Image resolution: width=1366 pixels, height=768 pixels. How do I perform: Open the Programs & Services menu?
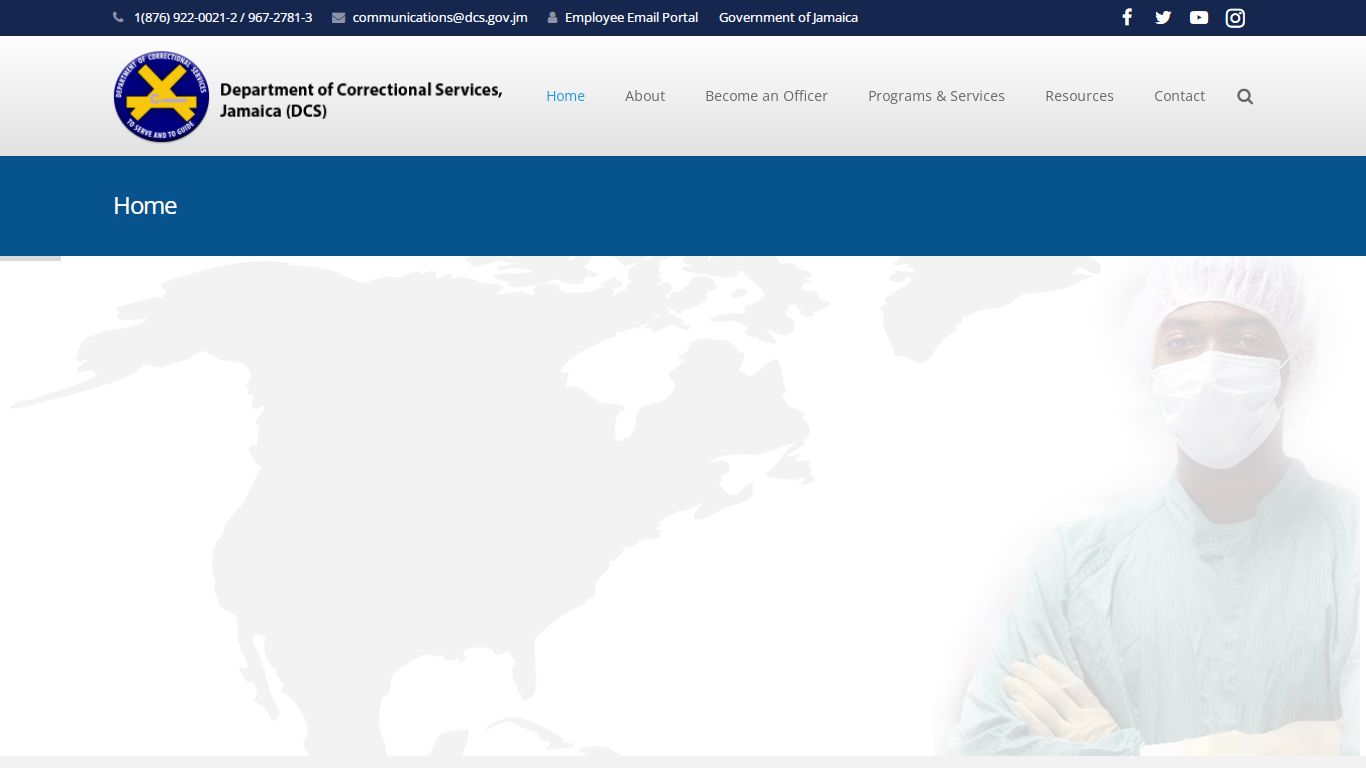click(x=936, y=96)
